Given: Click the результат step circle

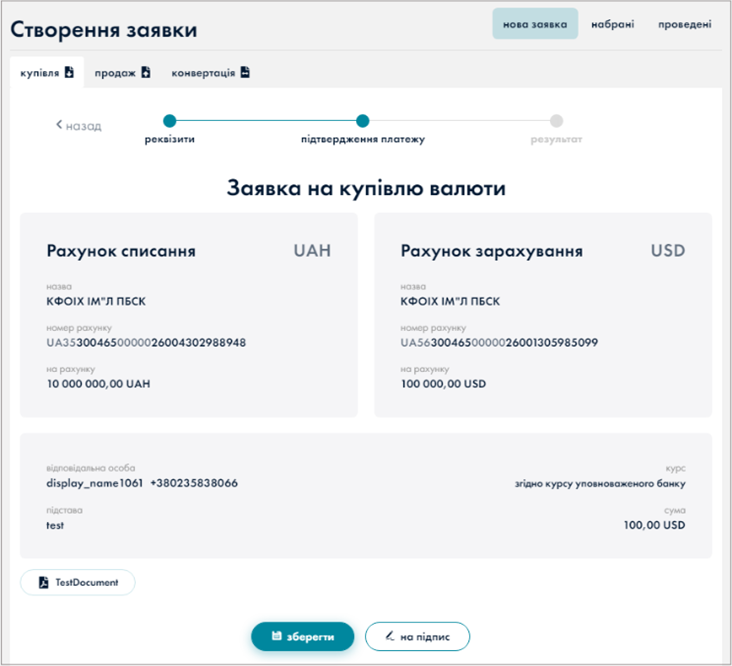Looking at the screenshot, I should pyautogui.click(x=556, y=121).
